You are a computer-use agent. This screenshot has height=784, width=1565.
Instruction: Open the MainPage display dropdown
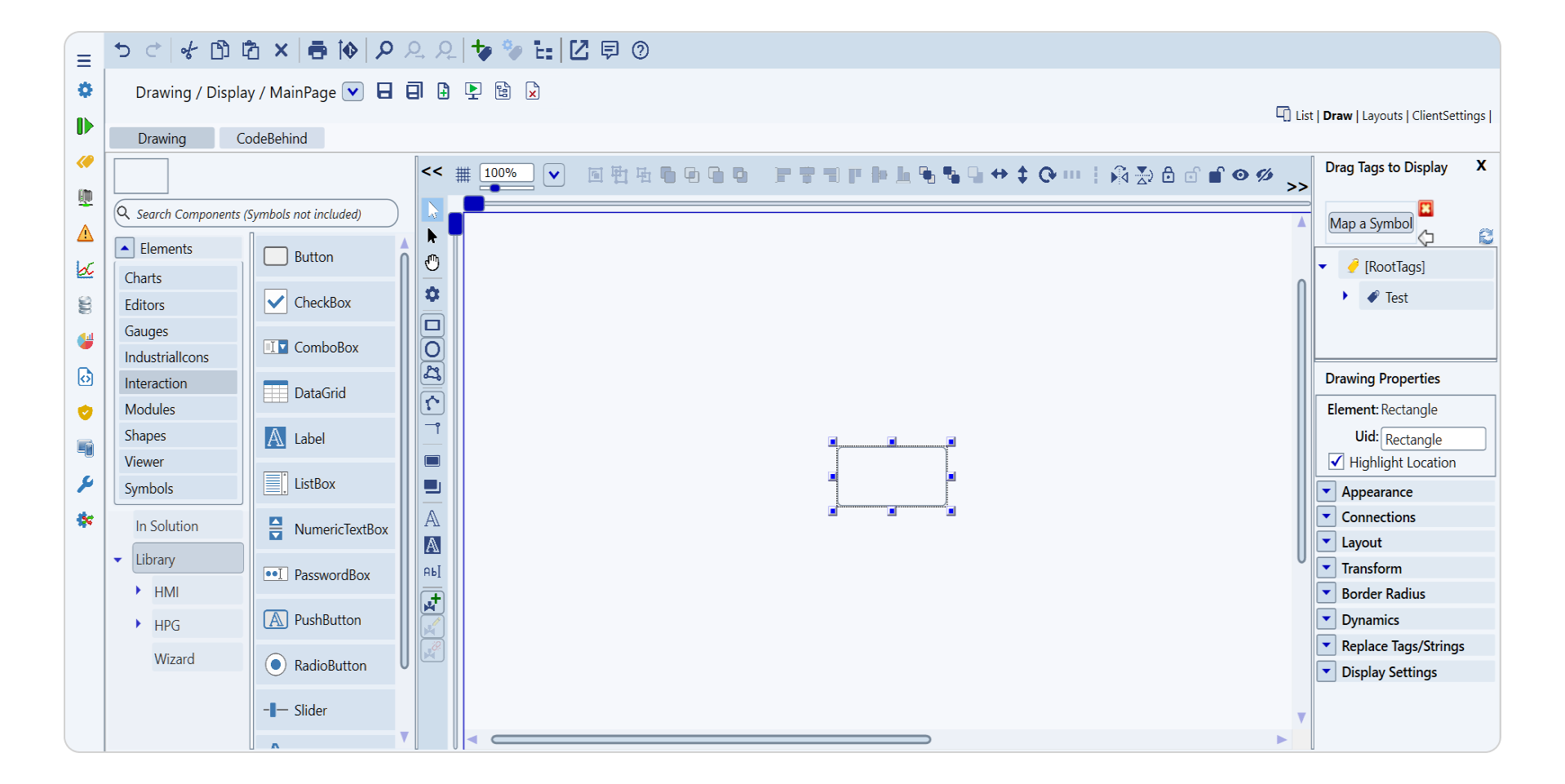(x=352, y=91)
